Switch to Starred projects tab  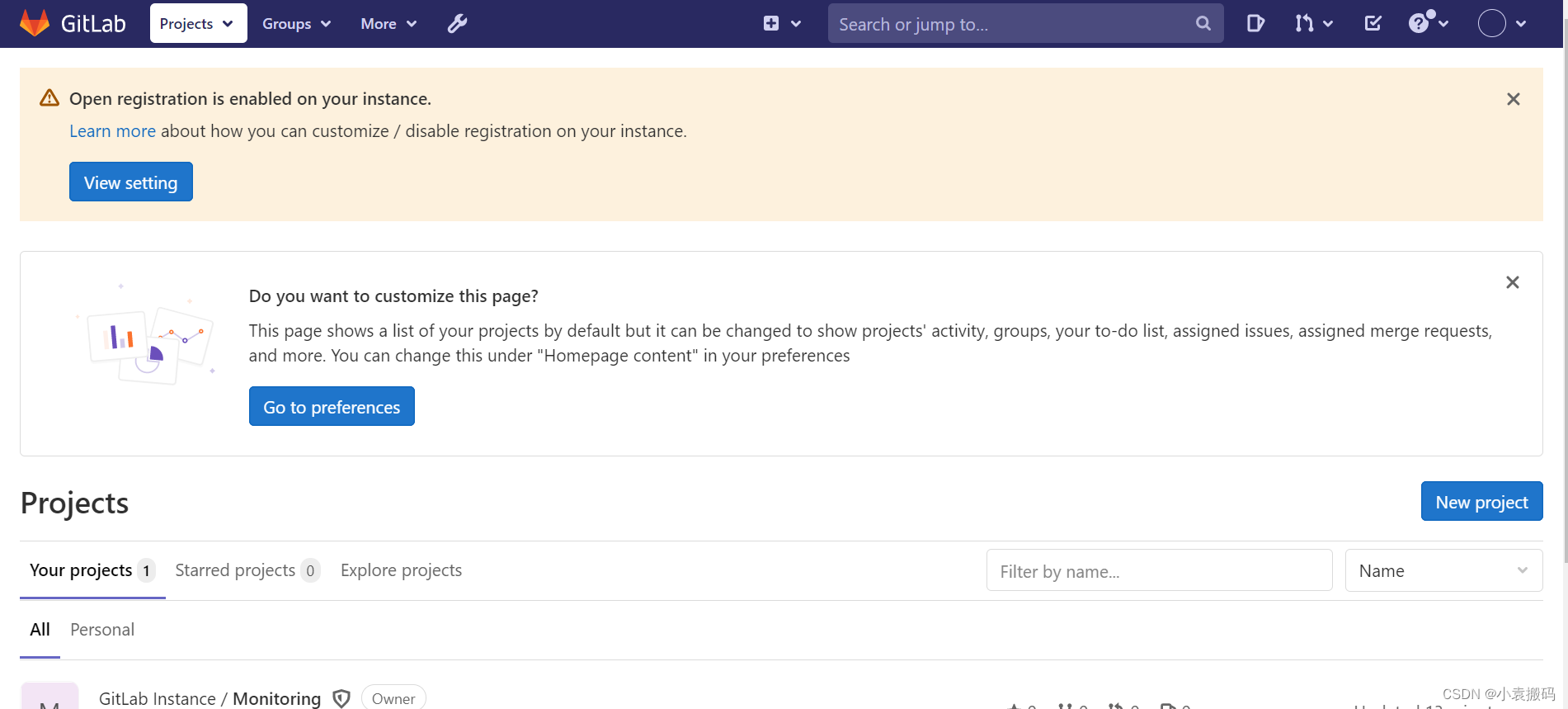pyautogui.click(x=247, y=570)
